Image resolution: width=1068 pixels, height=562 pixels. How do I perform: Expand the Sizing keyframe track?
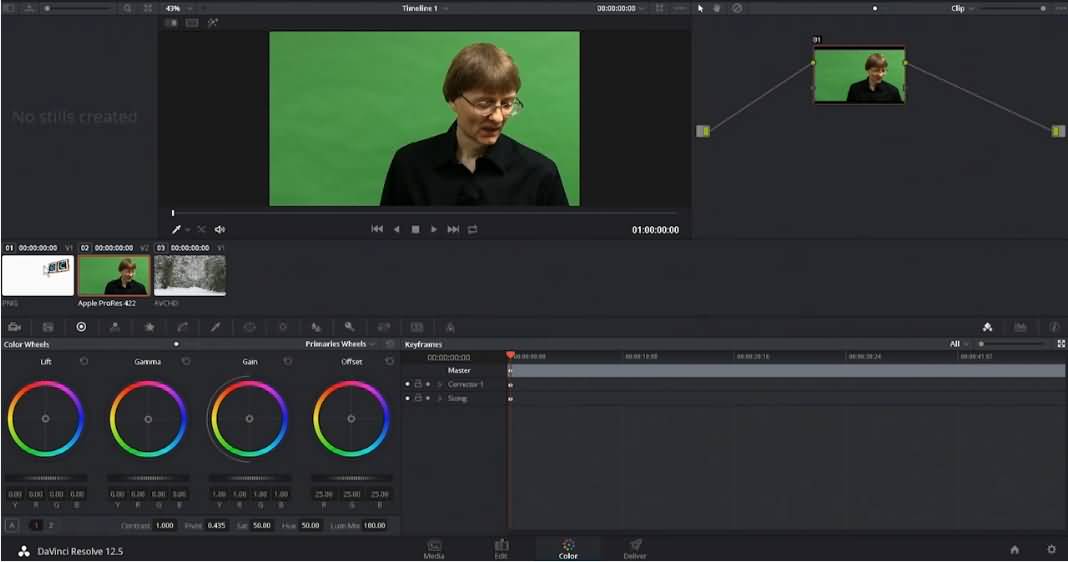439,398
